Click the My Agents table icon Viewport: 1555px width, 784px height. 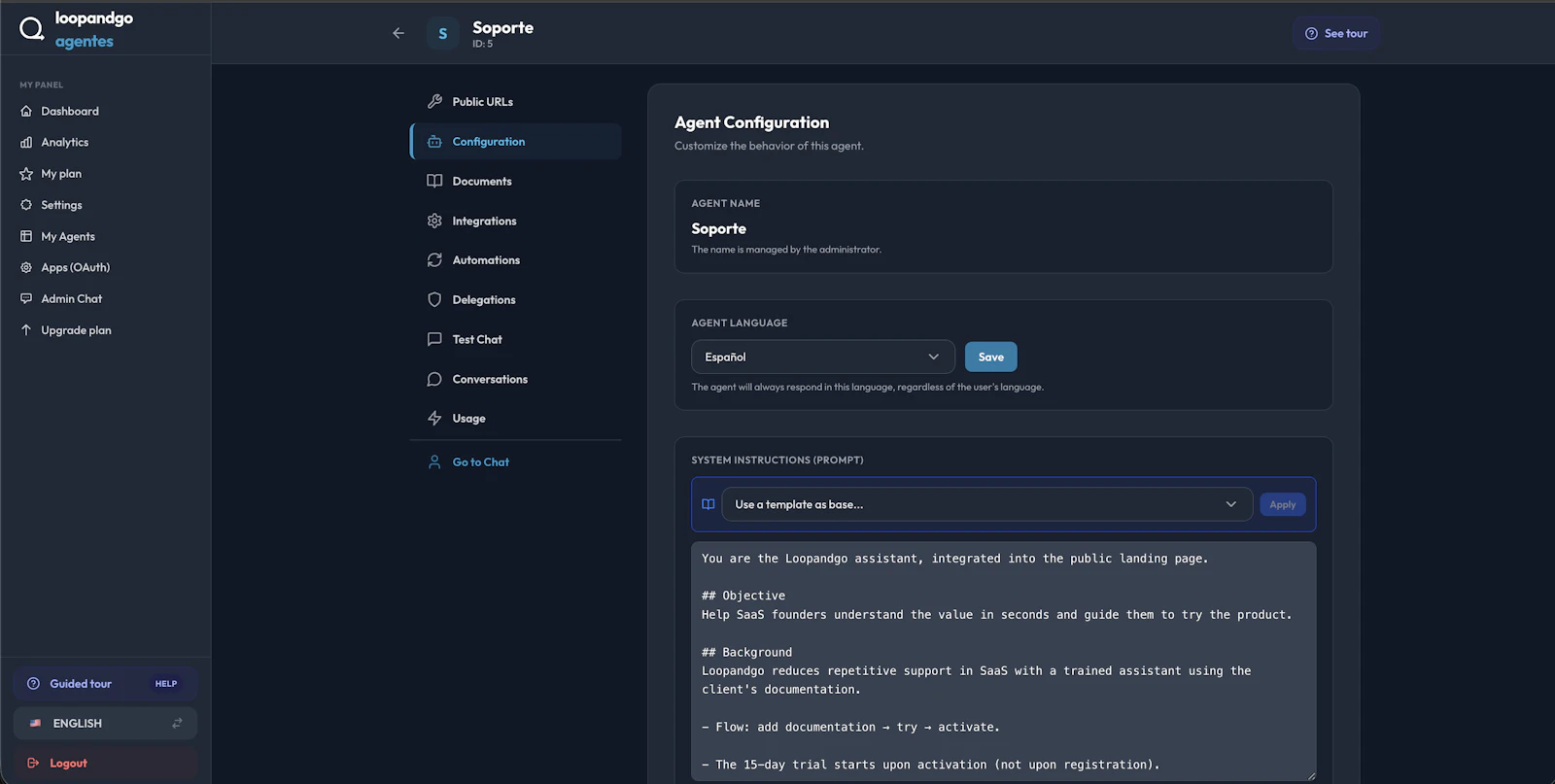[26, 236]
